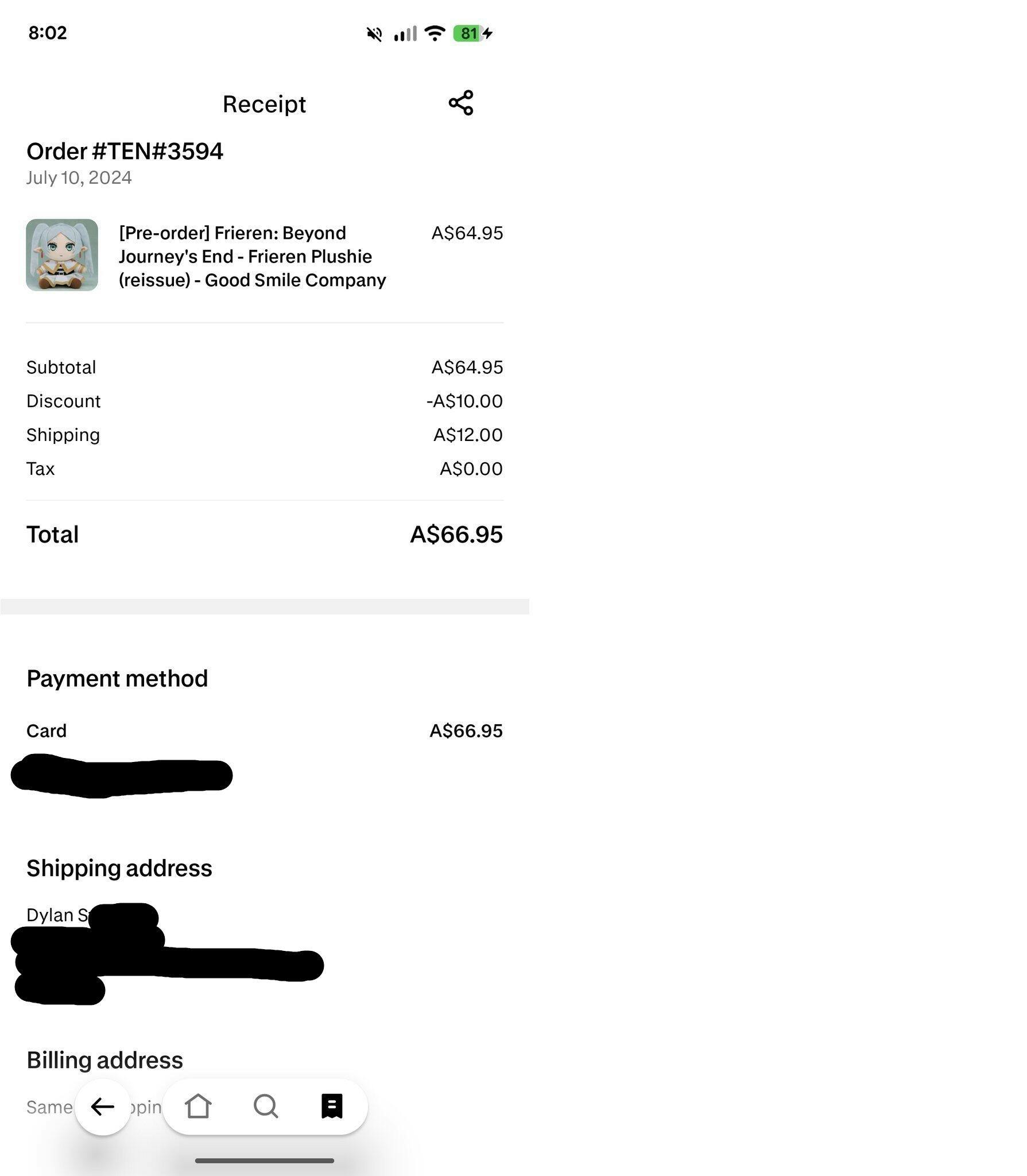This screenshot has height=1176, width=1027.
Task: Open the search tab
Action: click(265, 1106)
